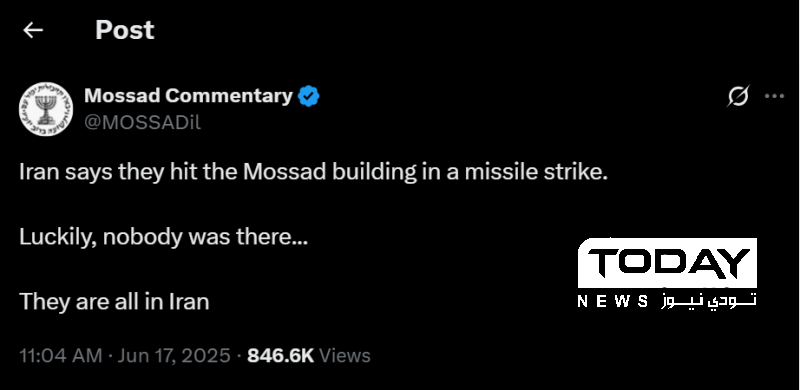Open the @MOSSADil handle link
This screenshot has width=800, height=390.
pyautogui.click(x=142, y=123)
